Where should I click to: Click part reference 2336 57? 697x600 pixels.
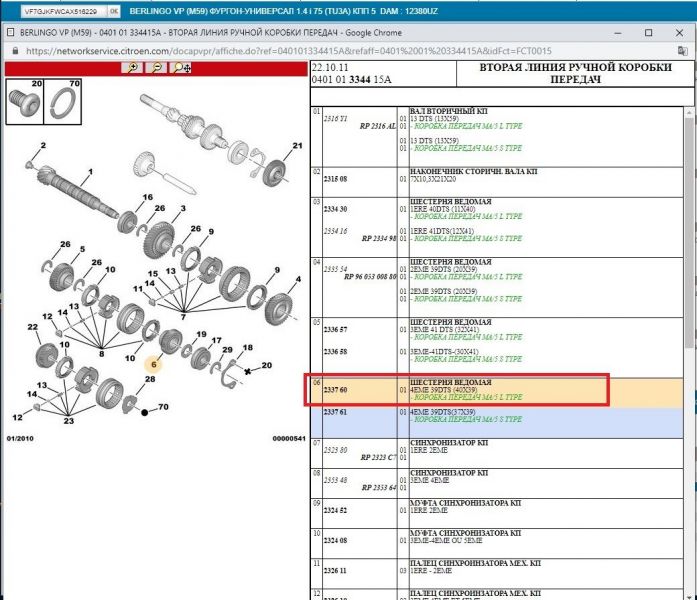[336, 328]
